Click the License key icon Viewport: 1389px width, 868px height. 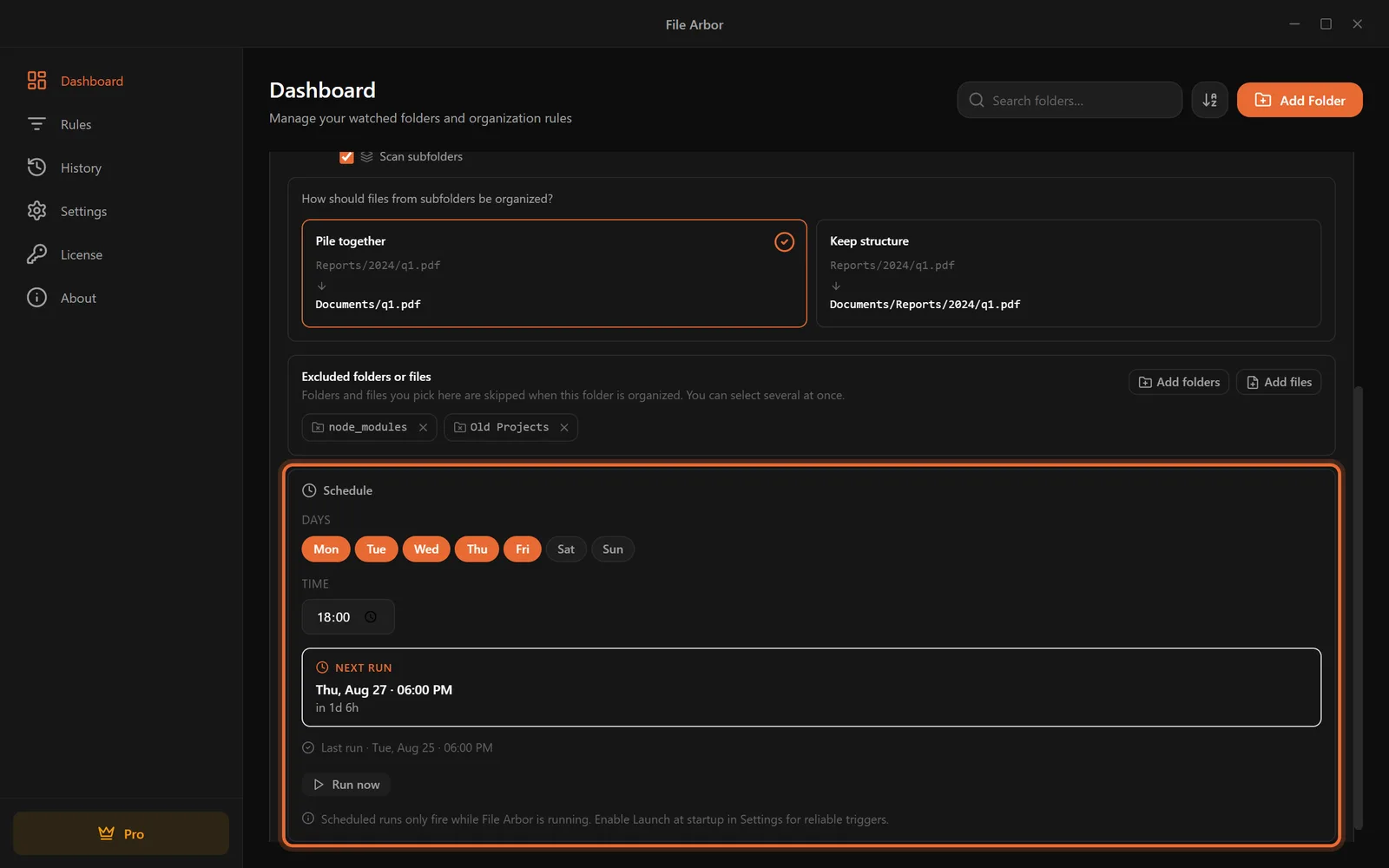[36, 254]
